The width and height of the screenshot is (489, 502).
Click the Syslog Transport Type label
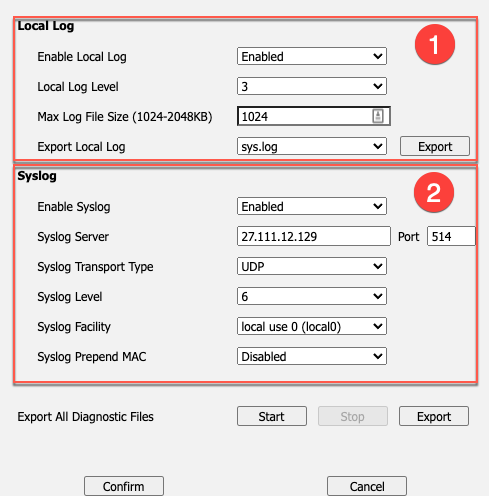[x=95, y=267]
